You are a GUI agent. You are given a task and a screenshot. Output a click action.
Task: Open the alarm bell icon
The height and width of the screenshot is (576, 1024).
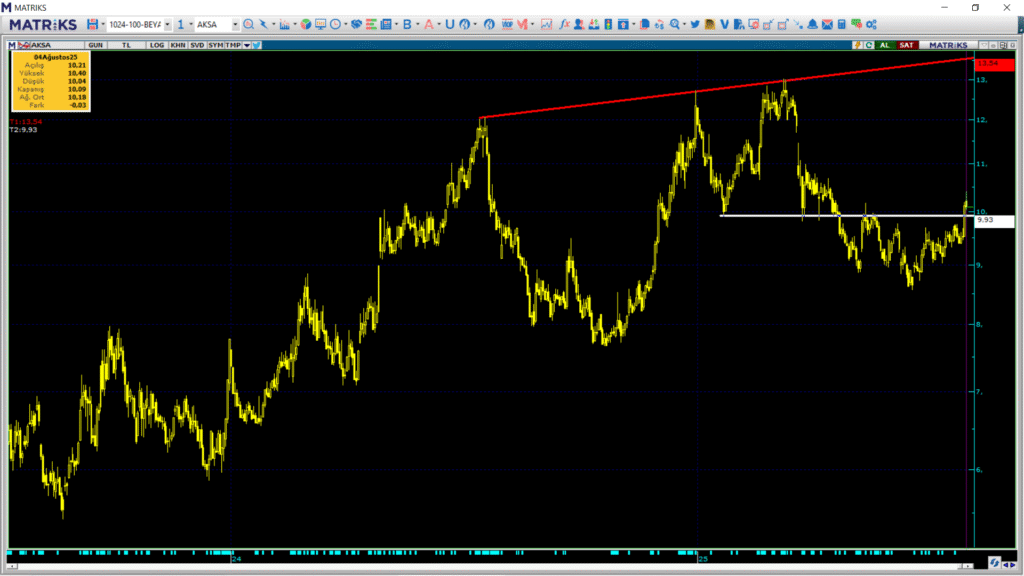pyautogui.click(x=812, y=23)
